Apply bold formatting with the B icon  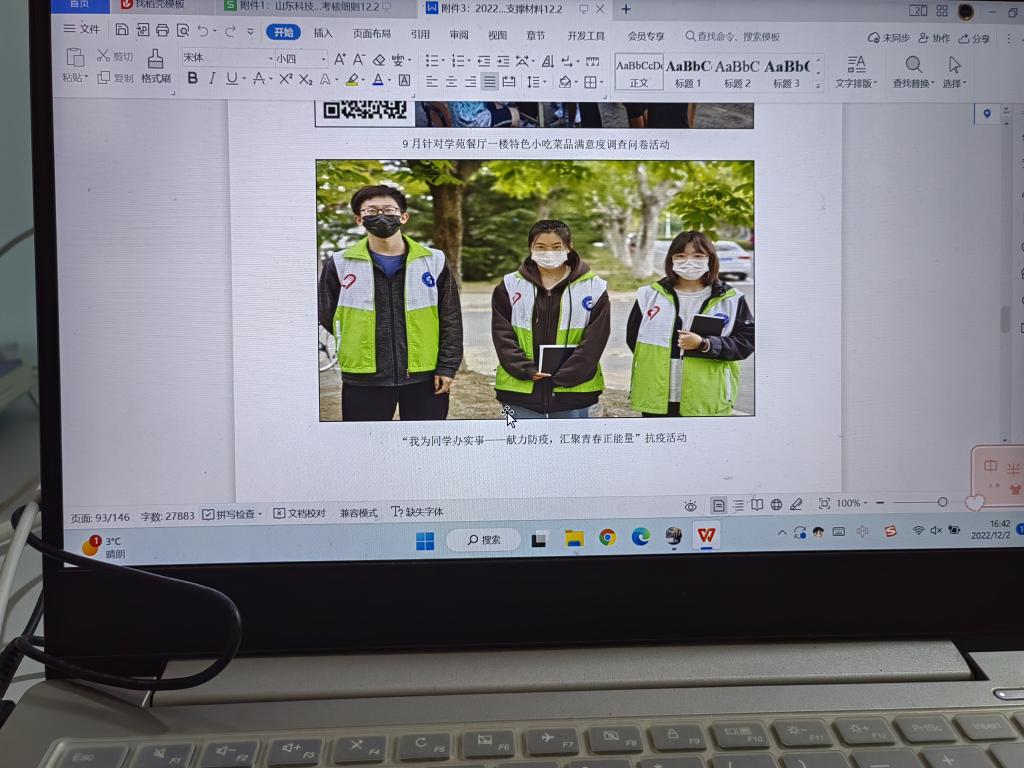click(x=192, y=79)
